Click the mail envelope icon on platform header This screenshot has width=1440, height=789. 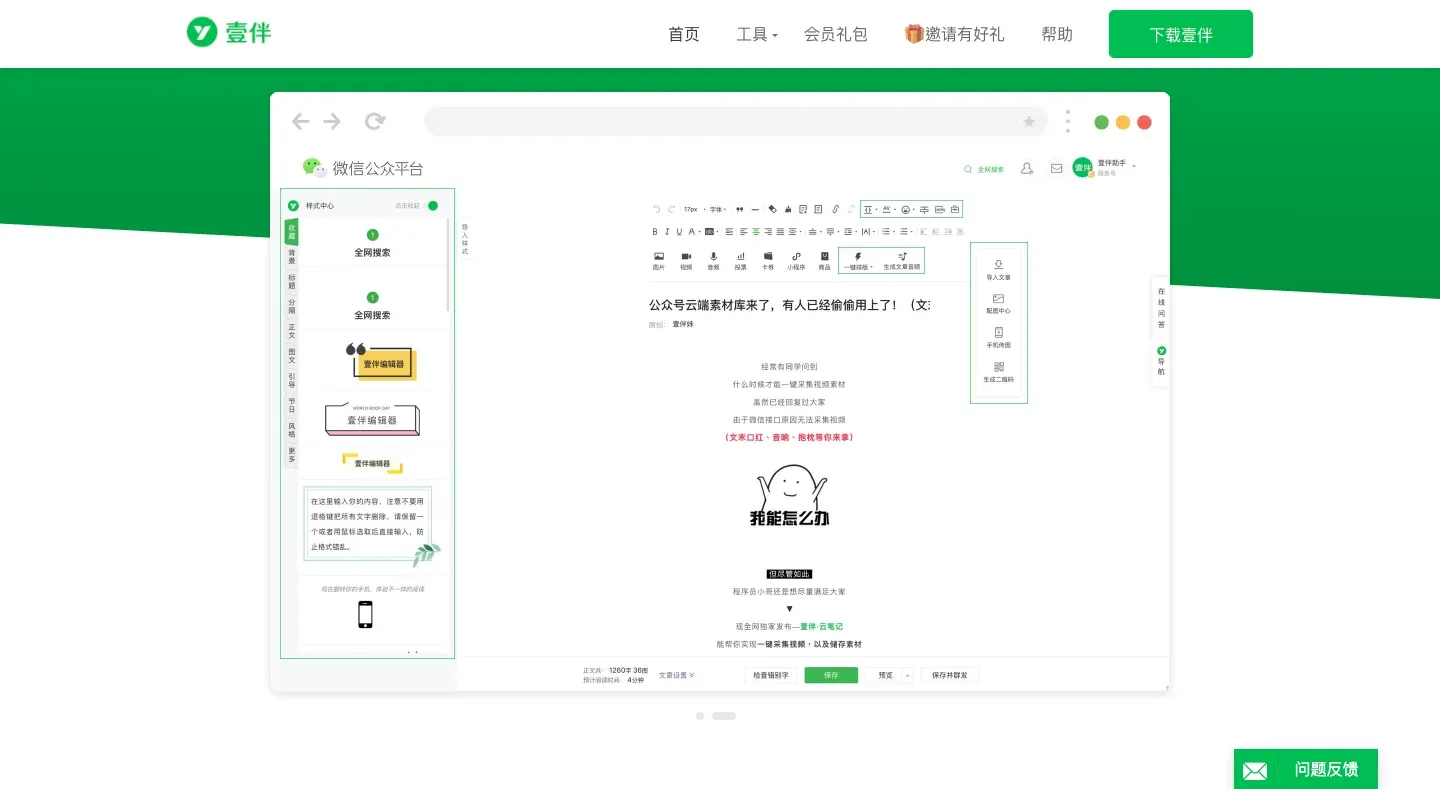coord(1056,168)
